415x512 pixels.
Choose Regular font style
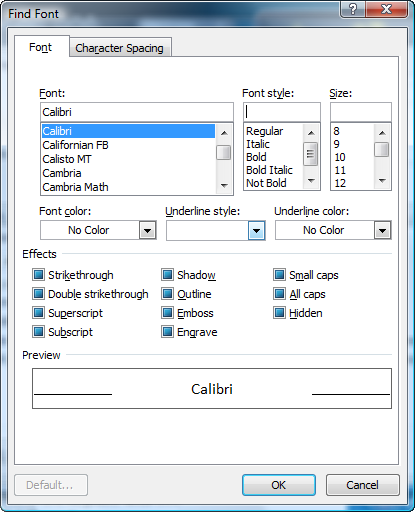tap(274, 131)
